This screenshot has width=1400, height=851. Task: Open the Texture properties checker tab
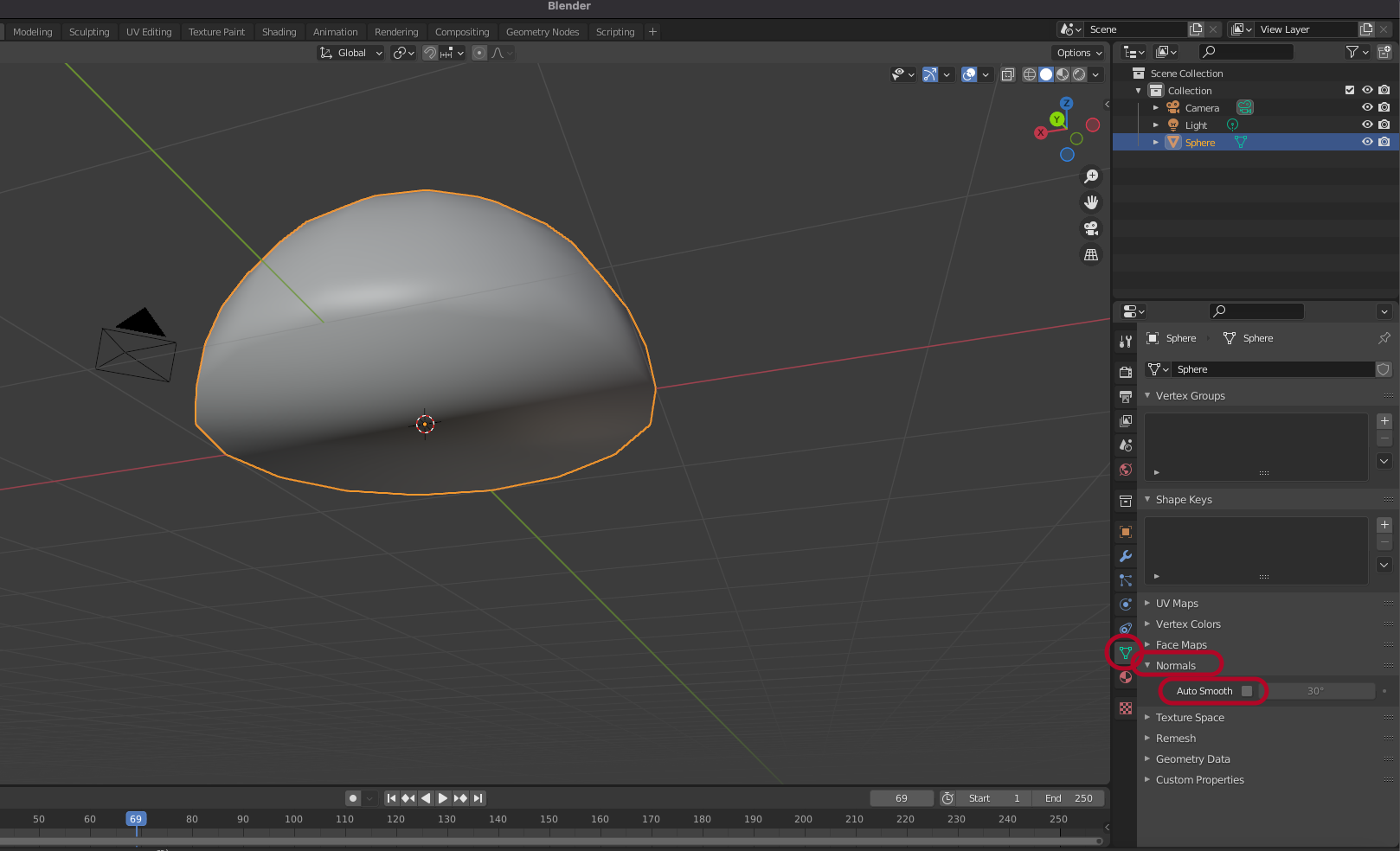(x=1126, y=708)
